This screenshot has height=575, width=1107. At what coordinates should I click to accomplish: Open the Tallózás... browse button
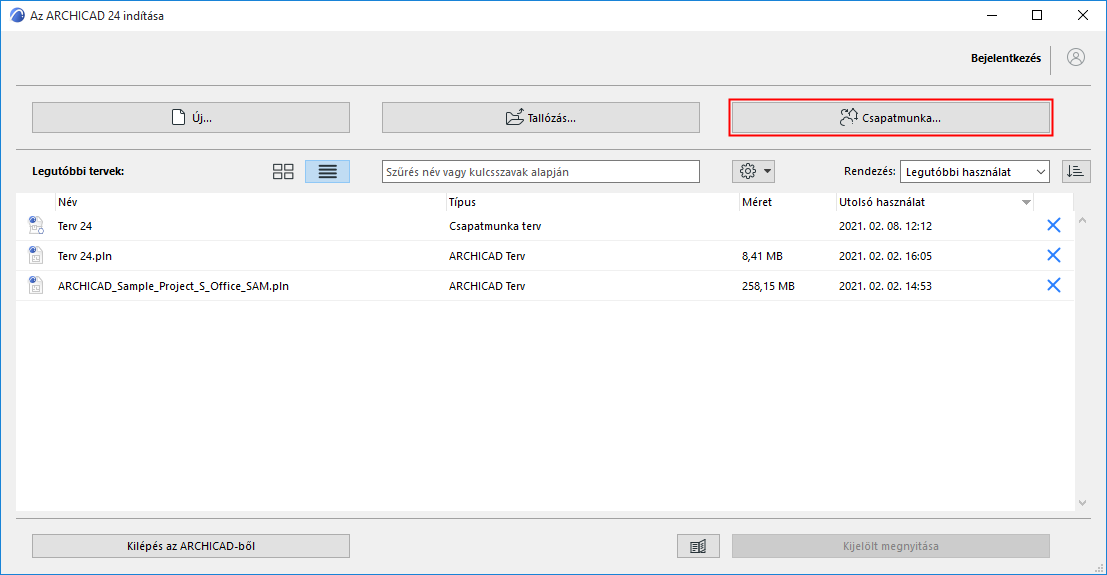[541, 117]
